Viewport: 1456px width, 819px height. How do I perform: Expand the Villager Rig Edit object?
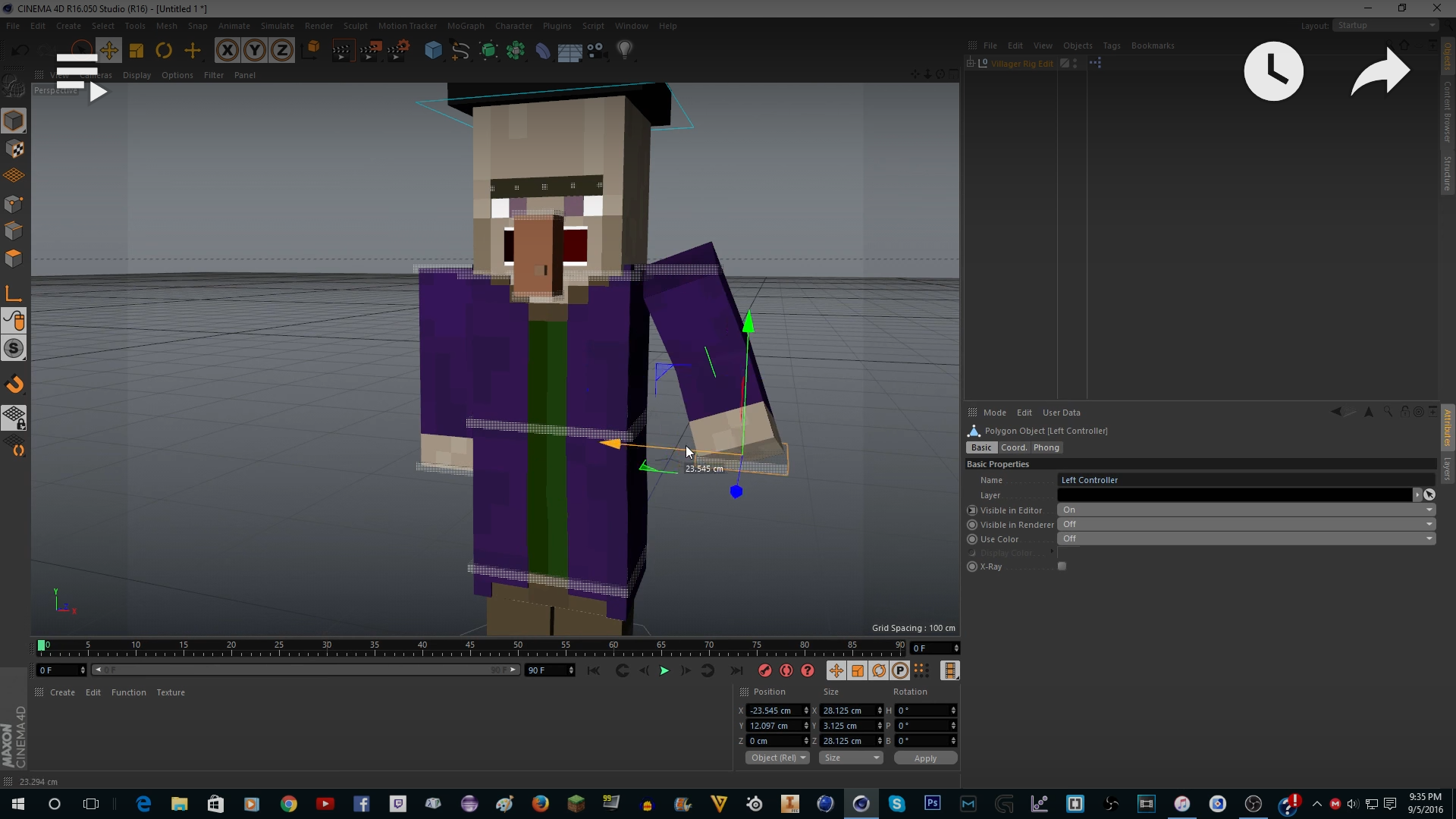[x=970, y=64]
